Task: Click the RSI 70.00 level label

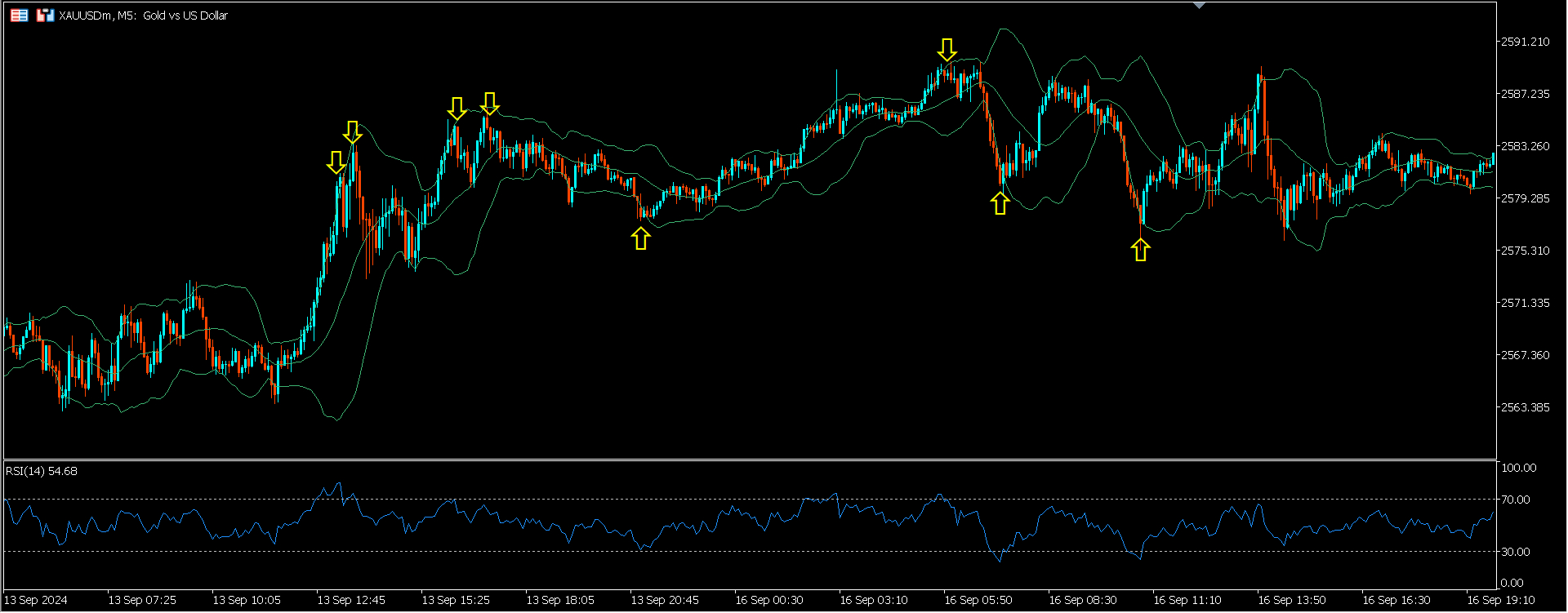Action: click(1516, 500)
